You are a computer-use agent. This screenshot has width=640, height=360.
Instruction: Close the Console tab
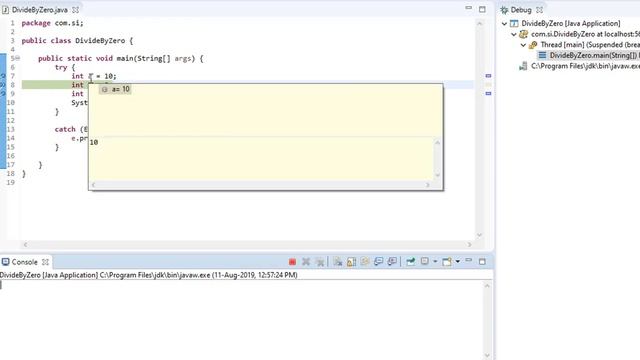coord(45,262)
